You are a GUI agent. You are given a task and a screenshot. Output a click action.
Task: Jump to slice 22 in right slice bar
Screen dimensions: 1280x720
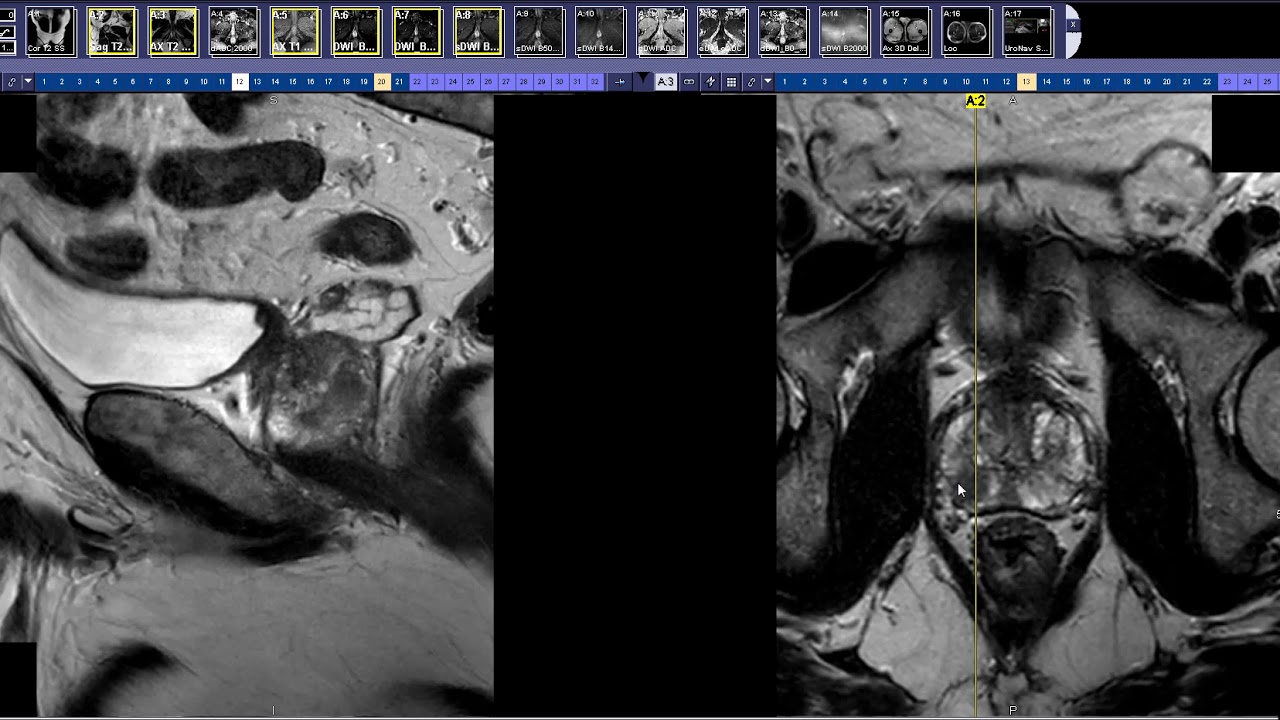[x=1207, y=82]
